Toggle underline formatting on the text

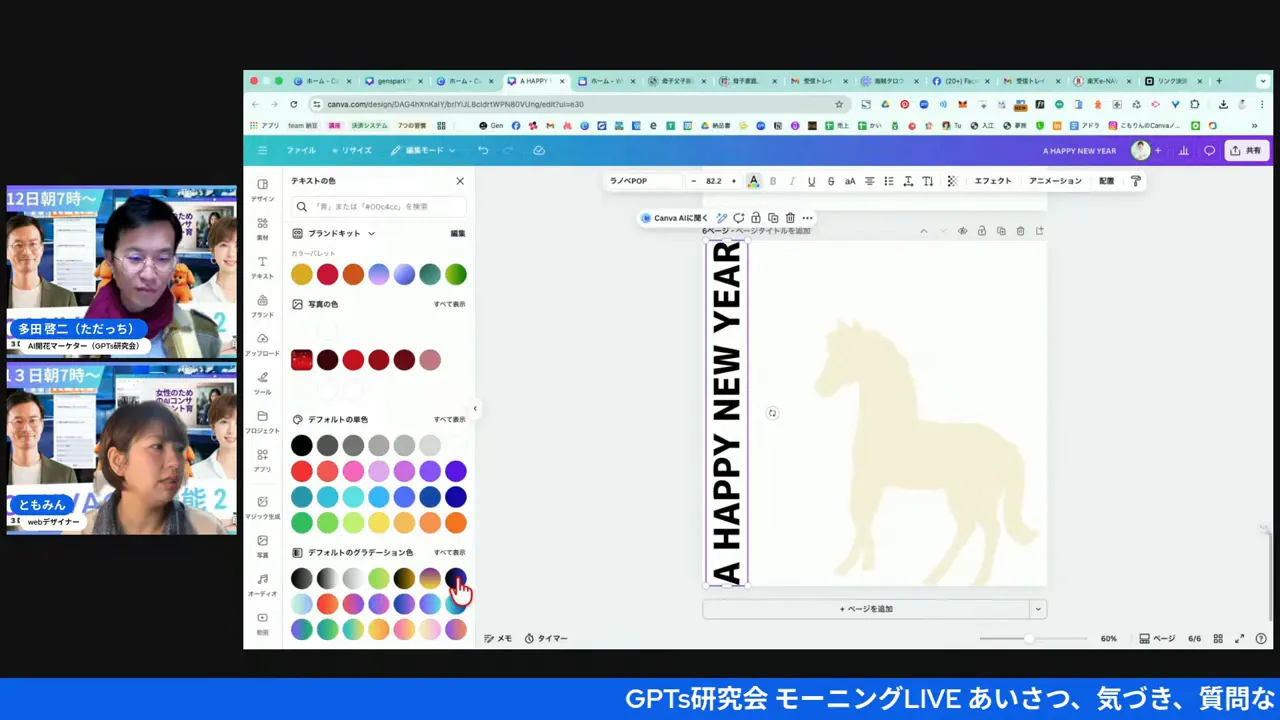(811, 181)
